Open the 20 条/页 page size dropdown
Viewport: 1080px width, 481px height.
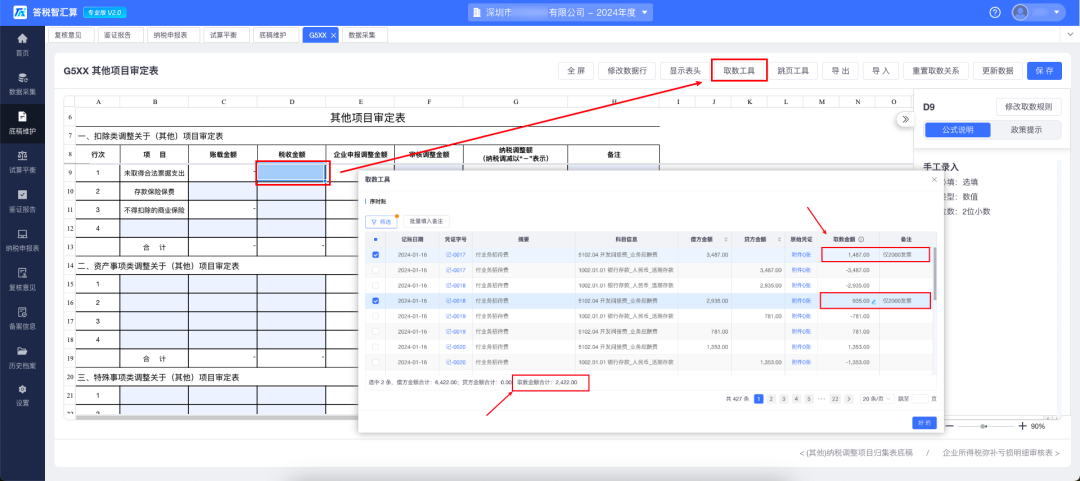(877, 398)
